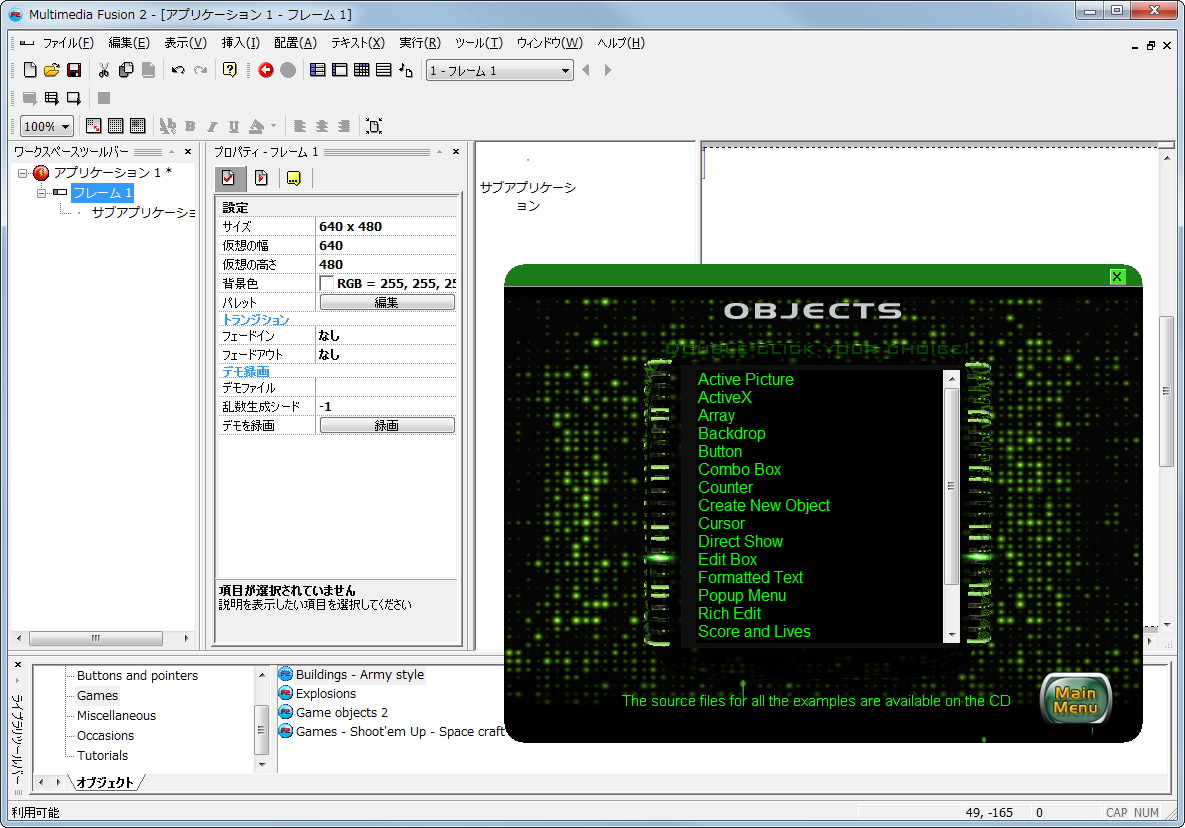This screenshot has height=828, width=1185.
Task: Open the event list editor icon
Action: 384,70
